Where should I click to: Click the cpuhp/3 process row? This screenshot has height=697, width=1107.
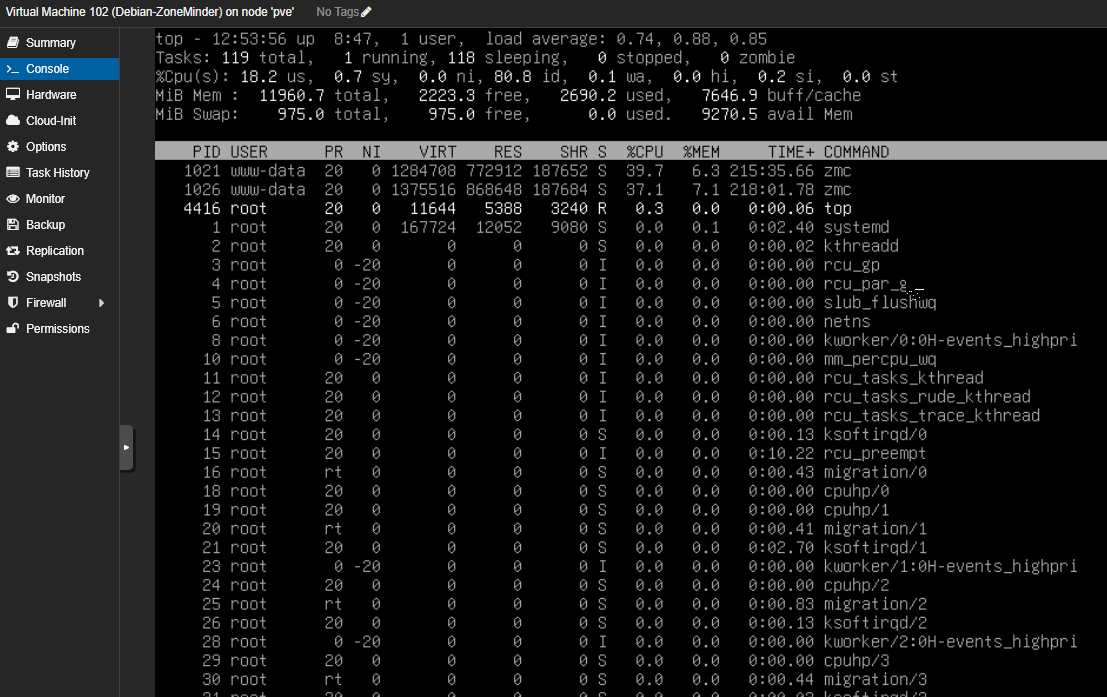[x=546, y=660]
